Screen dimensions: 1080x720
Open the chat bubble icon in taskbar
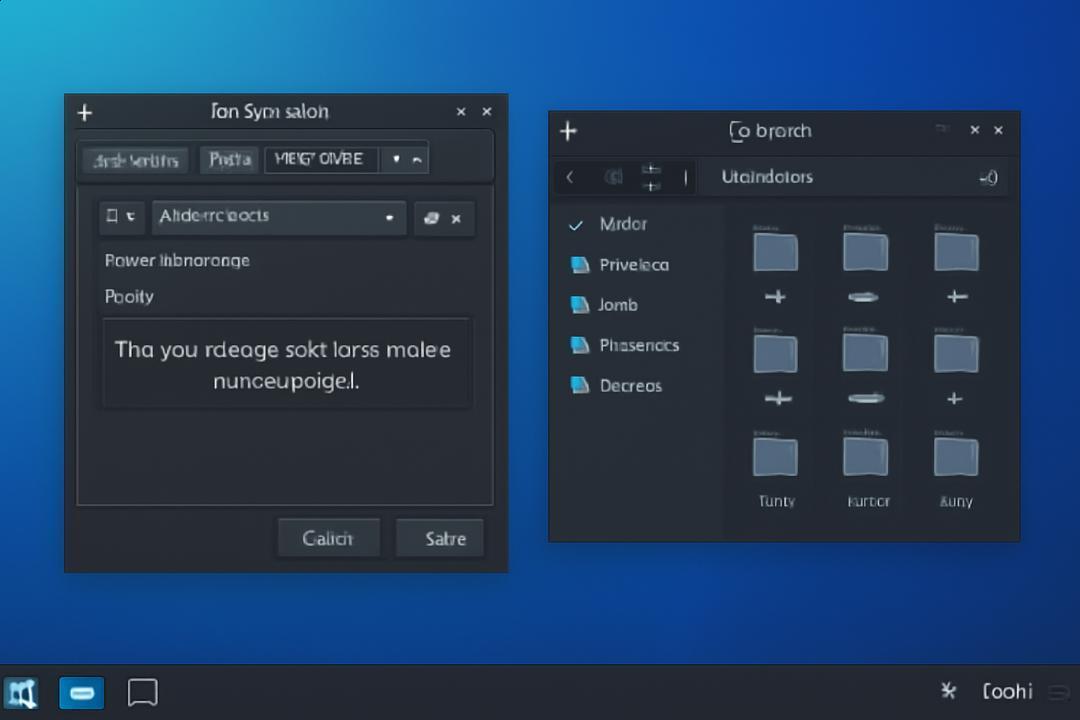(x=143, y=692)
